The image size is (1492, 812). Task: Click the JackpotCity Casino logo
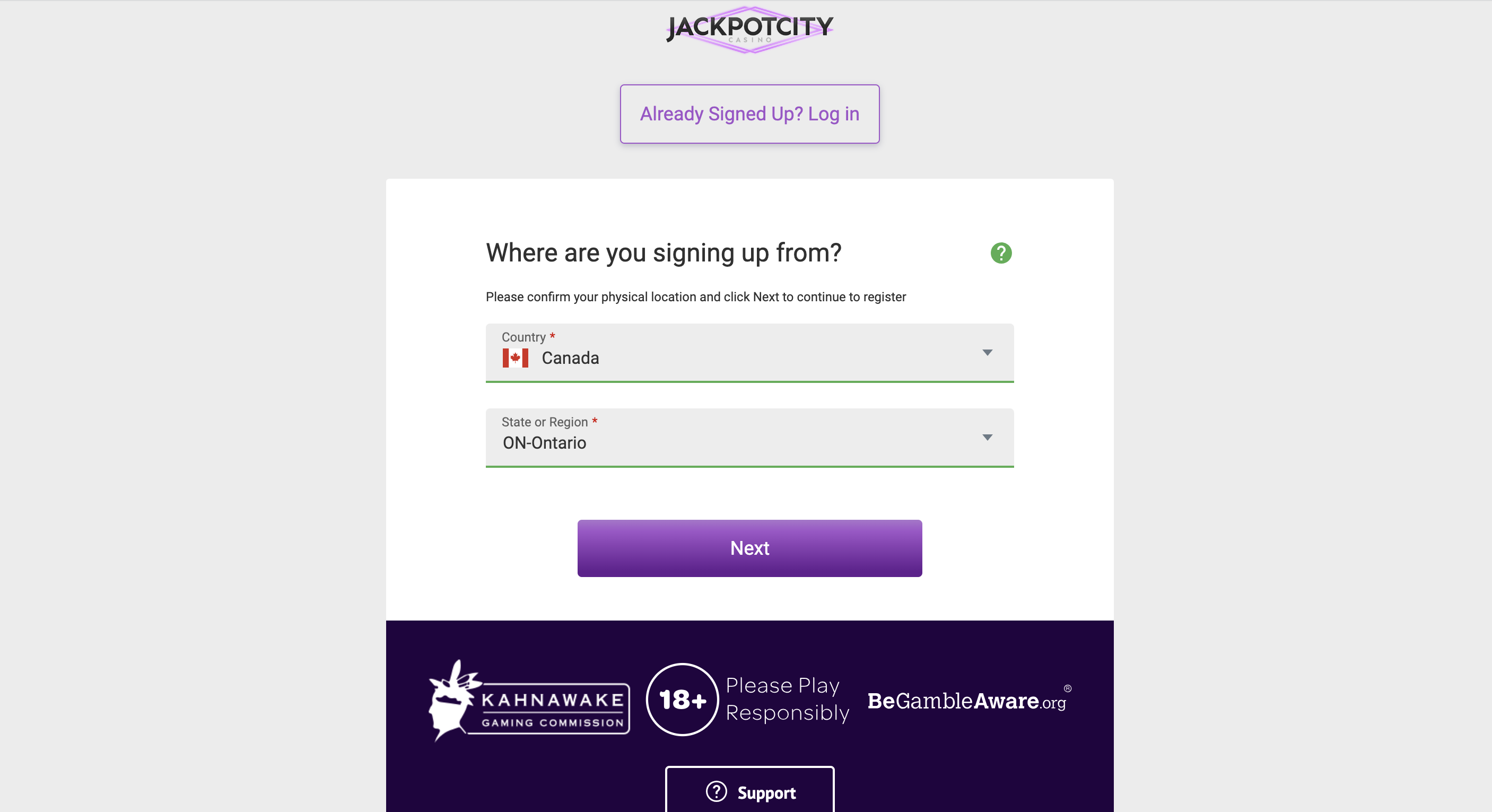click(x=750, y=30)
